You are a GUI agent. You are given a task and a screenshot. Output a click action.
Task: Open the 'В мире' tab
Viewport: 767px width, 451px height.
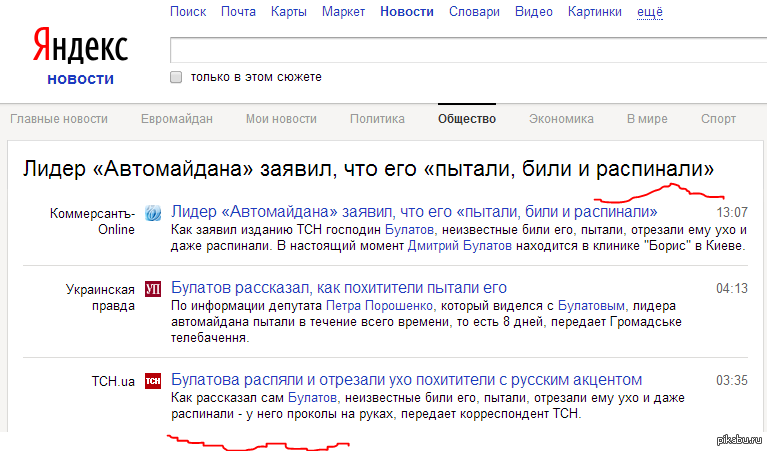(x=647, y=119)
